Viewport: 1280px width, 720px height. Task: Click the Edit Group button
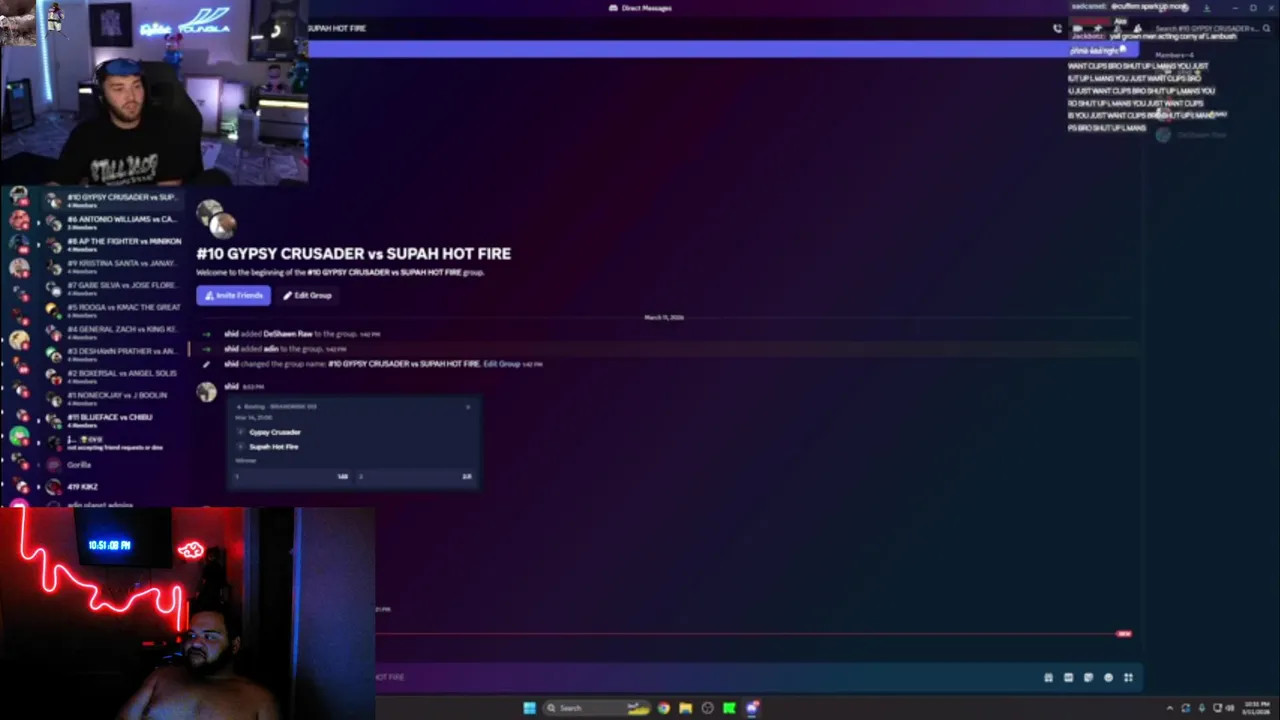[x=307, y=295]
